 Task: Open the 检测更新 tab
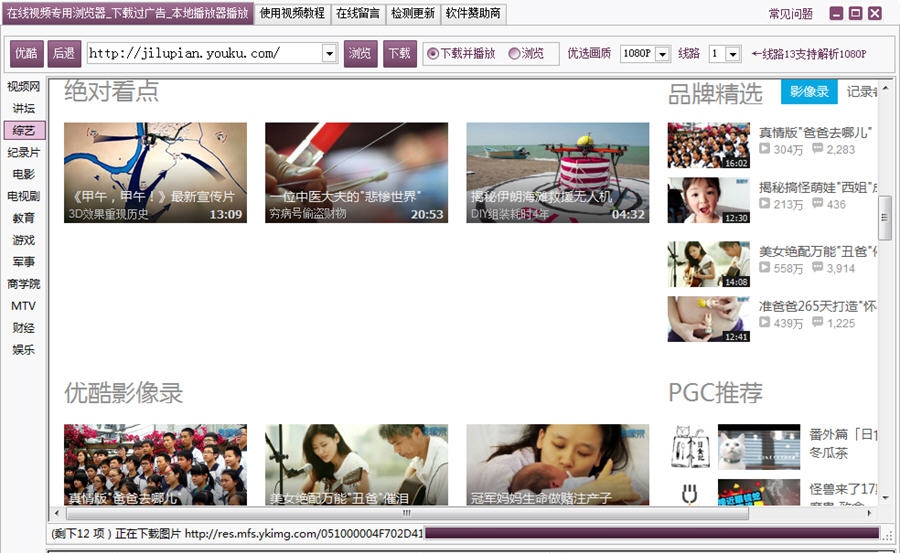pyautogui.click(x=413, y=13)
